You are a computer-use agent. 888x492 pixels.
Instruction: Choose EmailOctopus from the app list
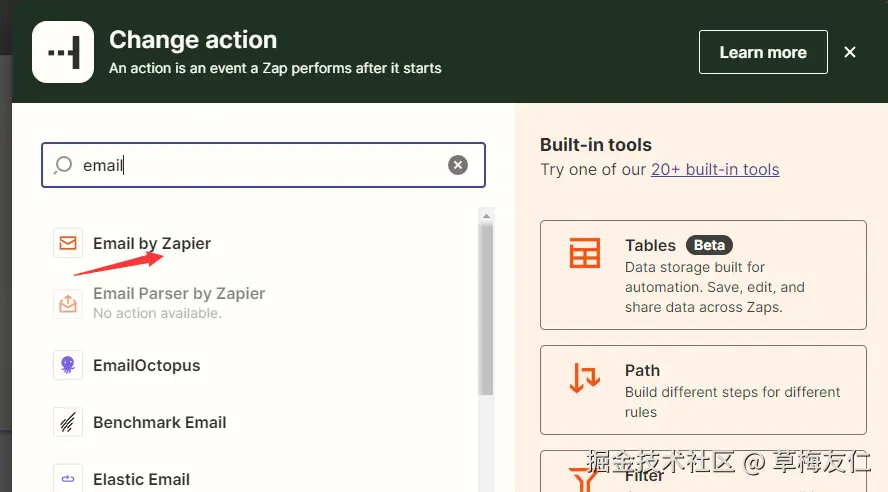[x=146, y=365]
